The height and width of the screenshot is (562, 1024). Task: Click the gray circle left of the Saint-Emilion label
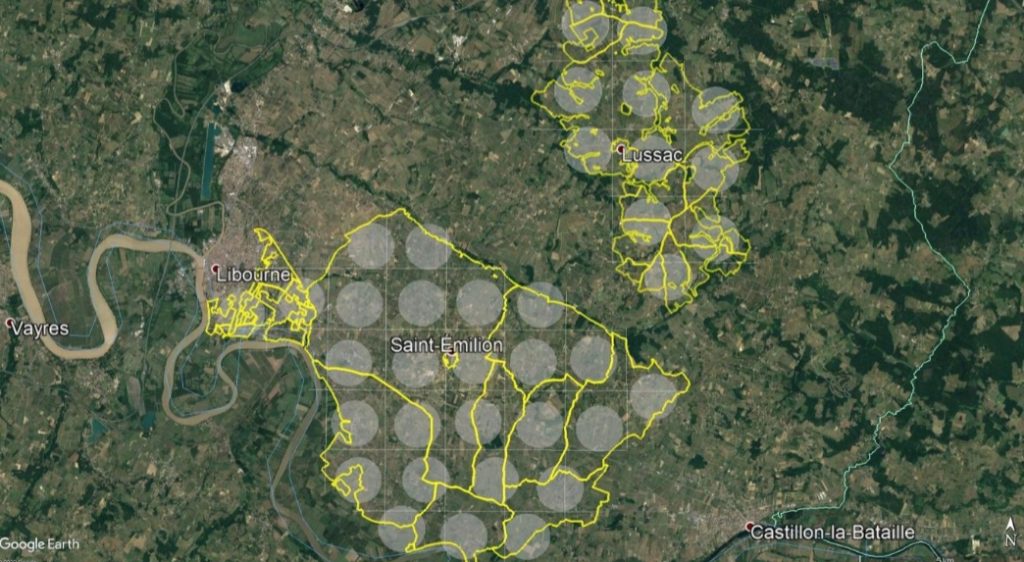point(349,363)
